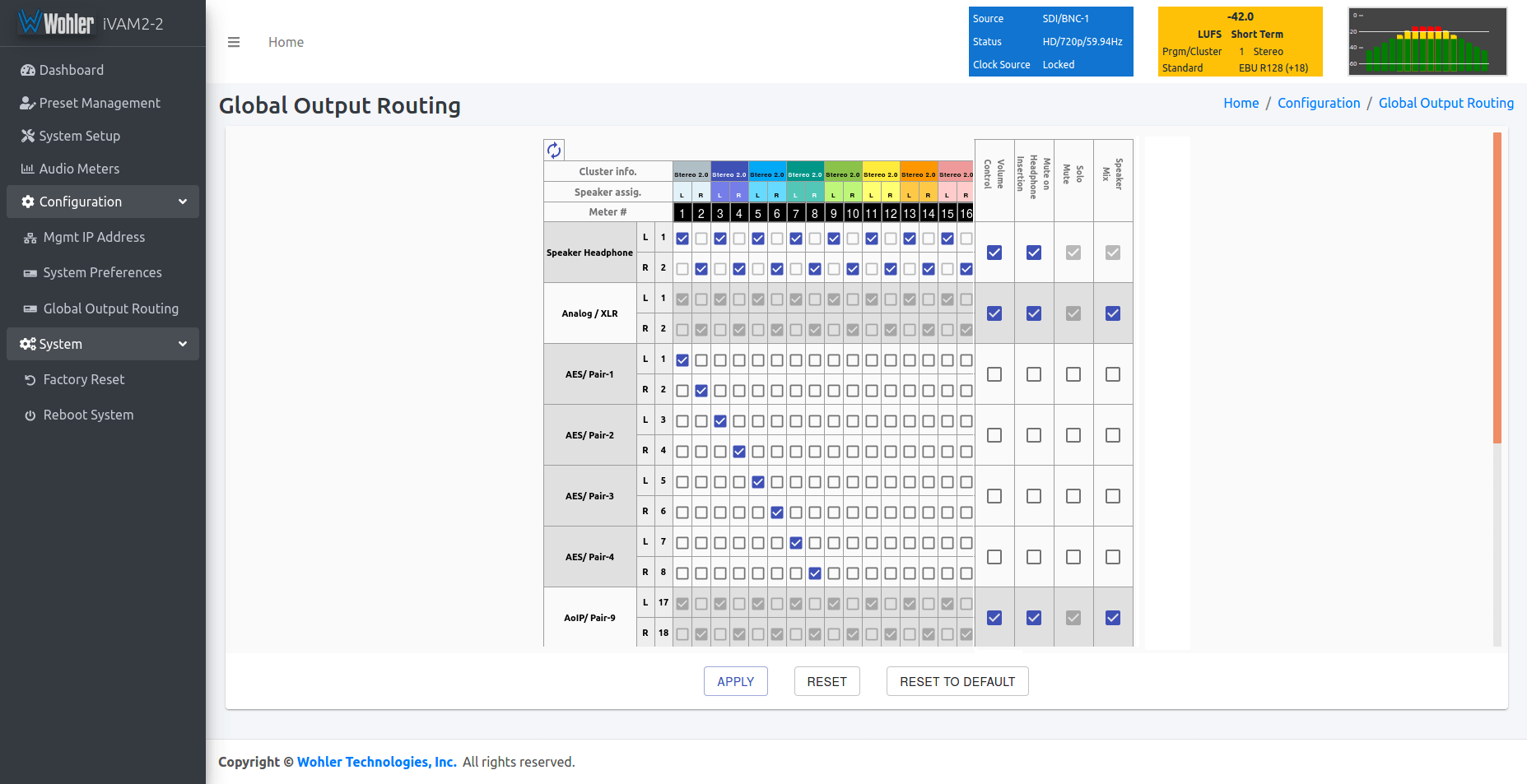1527x784 pixels.
Task: Open Mgmt IP Address page
Action: coord(94,237)
